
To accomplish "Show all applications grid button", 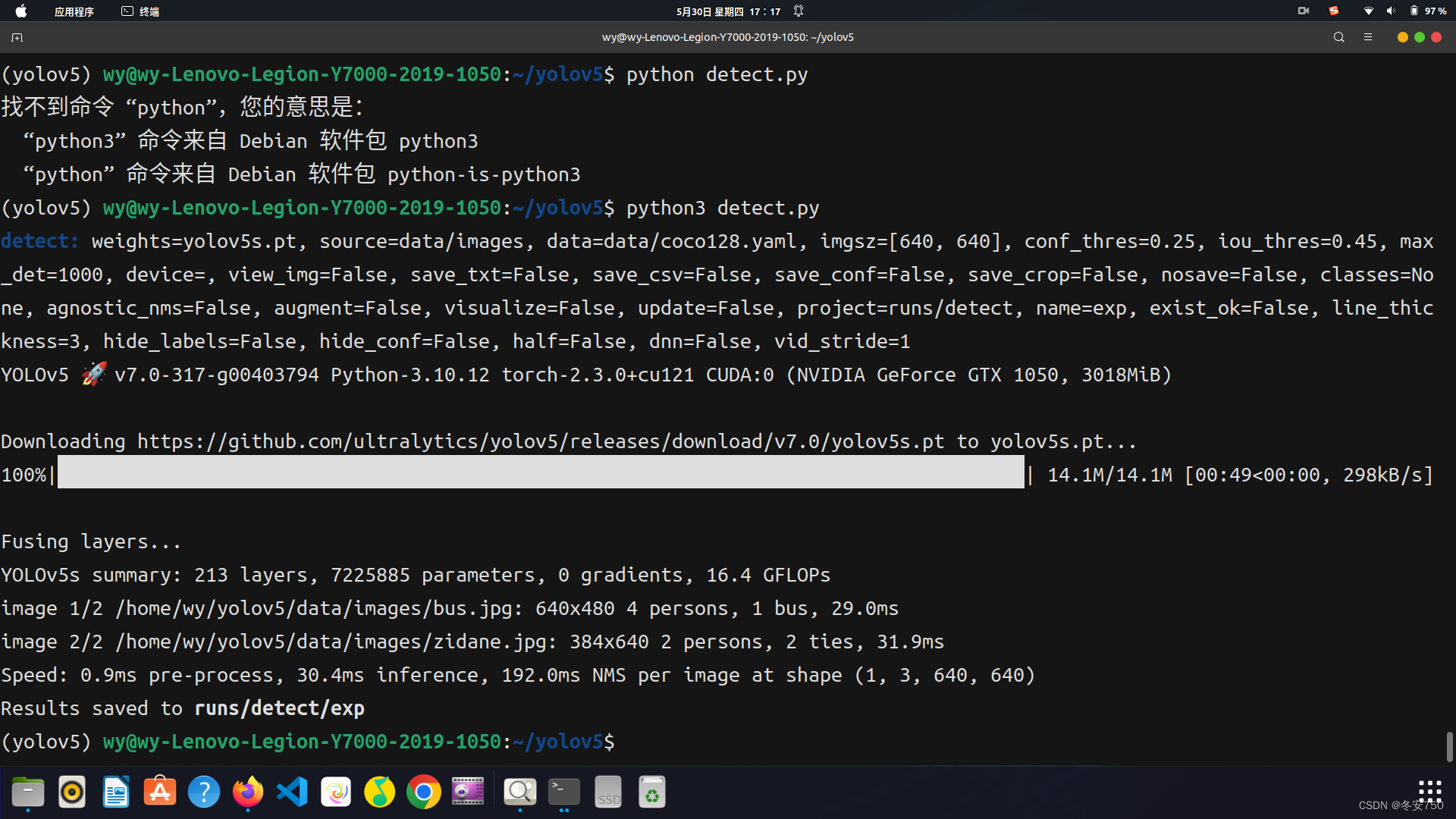I will click(1429, 791).
